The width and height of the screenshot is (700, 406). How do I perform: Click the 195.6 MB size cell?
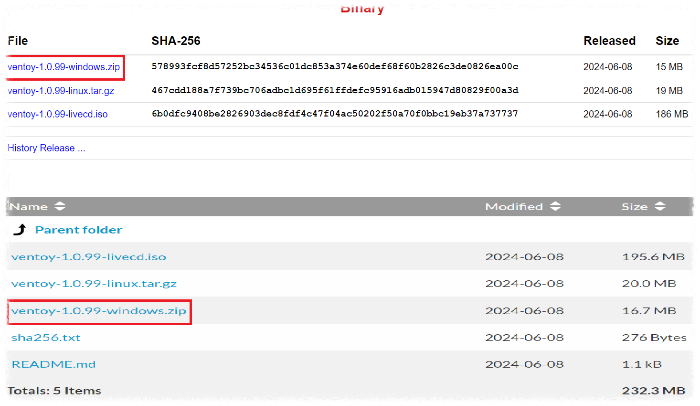pyautogui.click(x=653, y=257)
